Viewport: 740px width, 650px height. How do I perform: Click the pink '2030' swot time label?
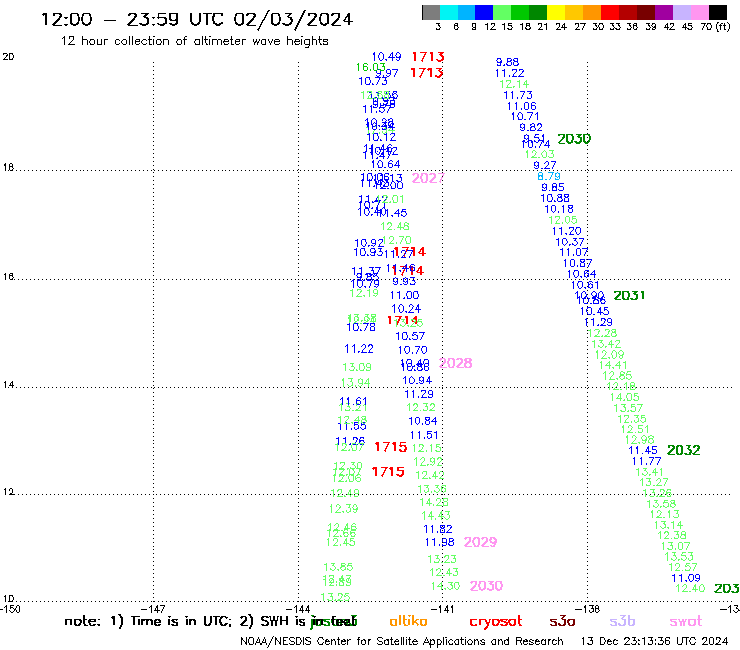coord(487,586)
